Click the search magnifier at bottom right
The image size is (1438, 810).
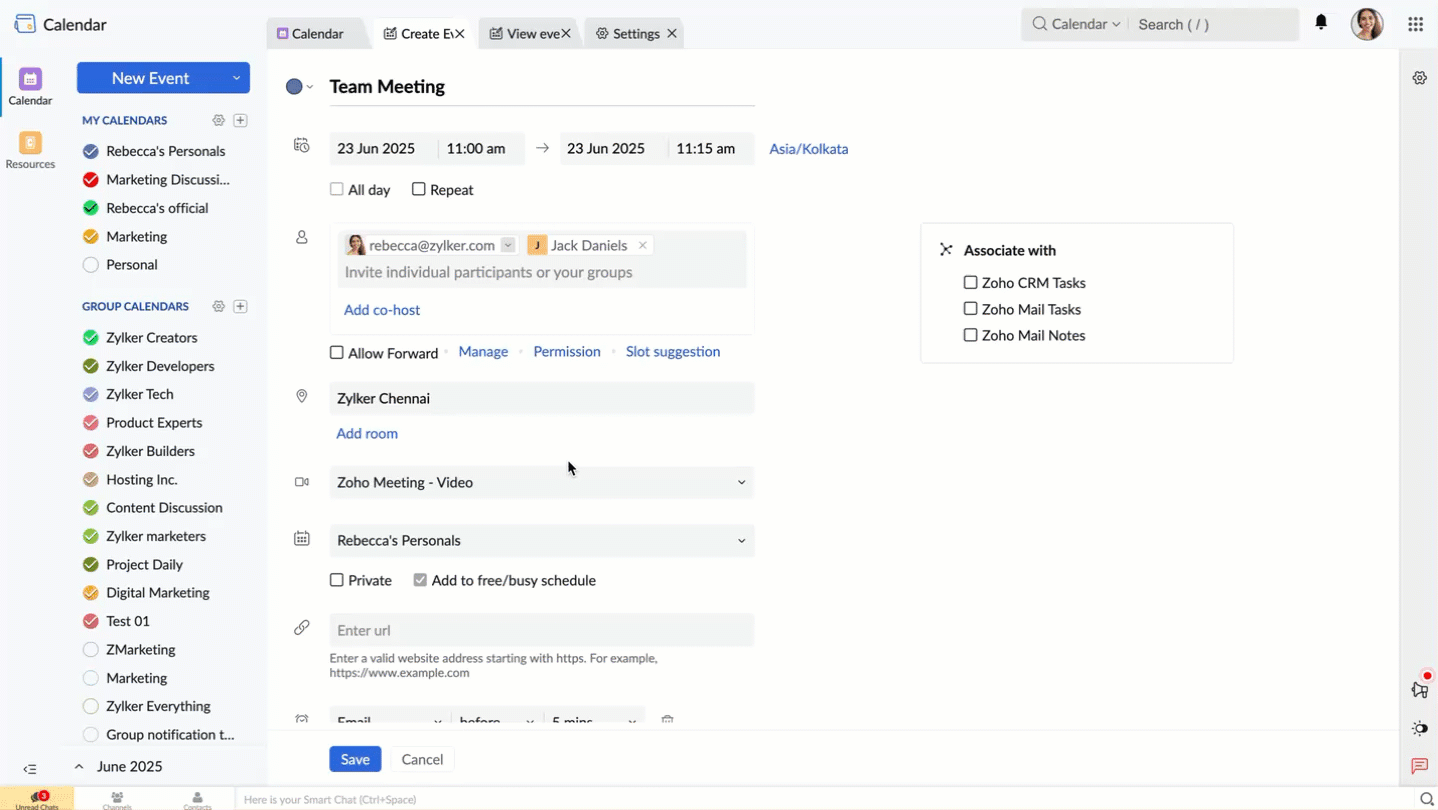(1427, 799)
